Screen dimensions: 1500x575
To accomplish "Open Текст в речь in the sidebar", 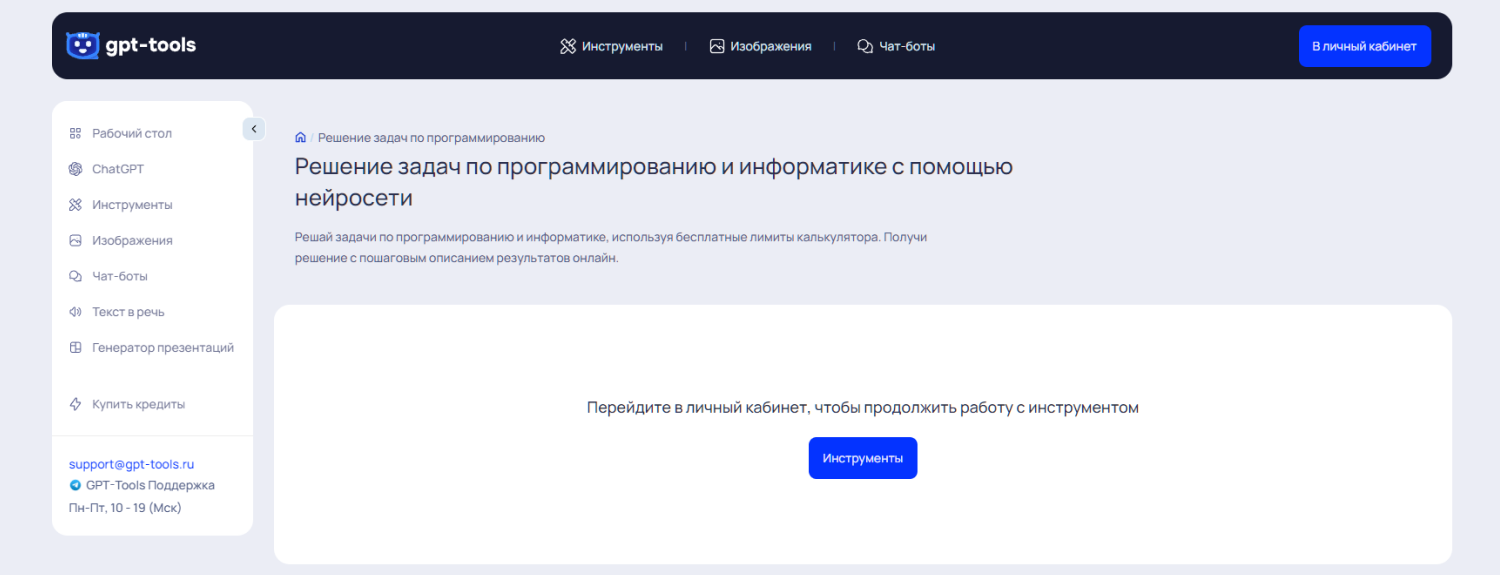I will pyautogui.click(x=128, y=312).
